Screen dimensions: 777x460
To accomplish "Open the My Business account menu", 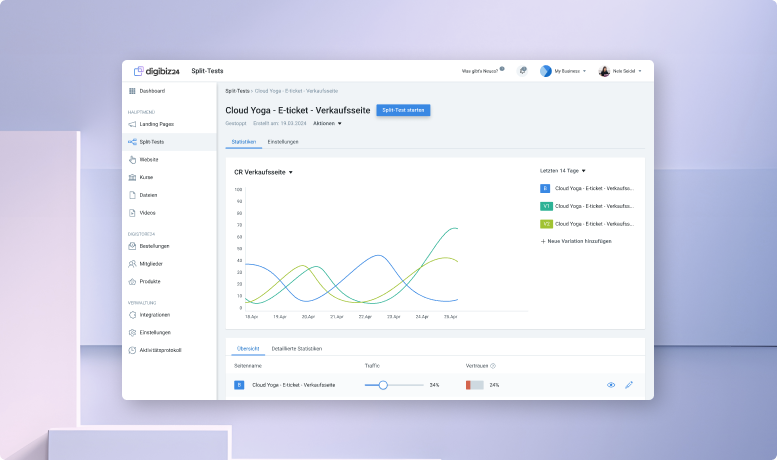I will [x=563, y=71].
